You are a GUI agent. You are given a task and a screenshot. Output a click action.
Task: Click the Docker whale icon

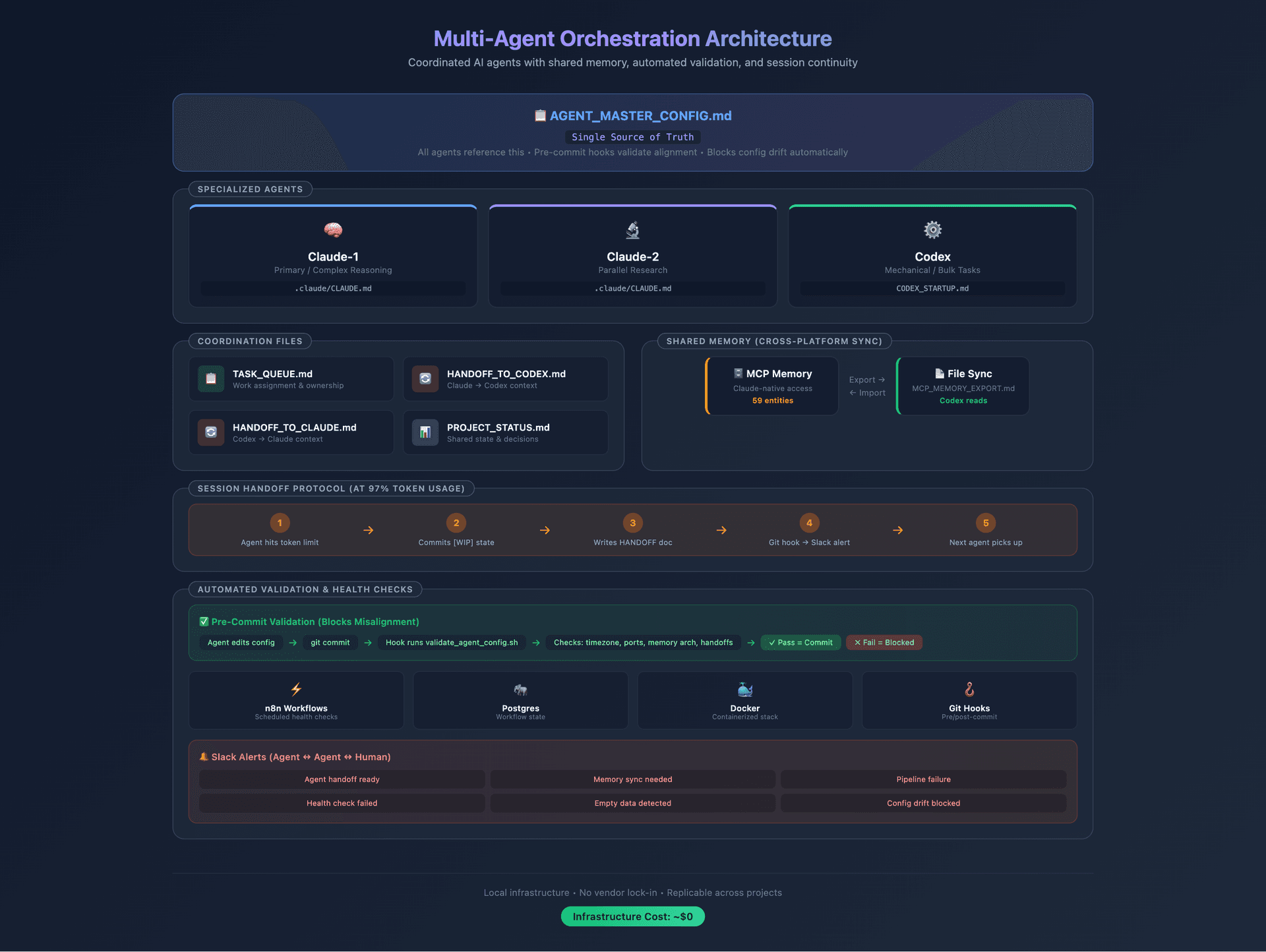pos(745,690)
